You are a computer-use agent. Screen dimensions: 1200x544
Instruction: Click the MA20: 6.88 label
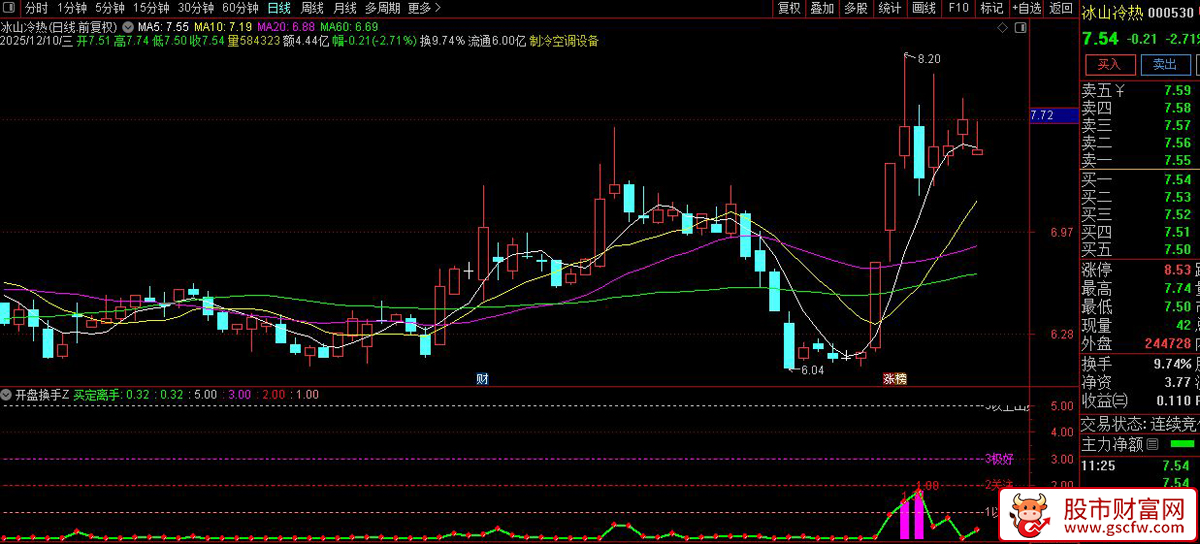point(286,25)
